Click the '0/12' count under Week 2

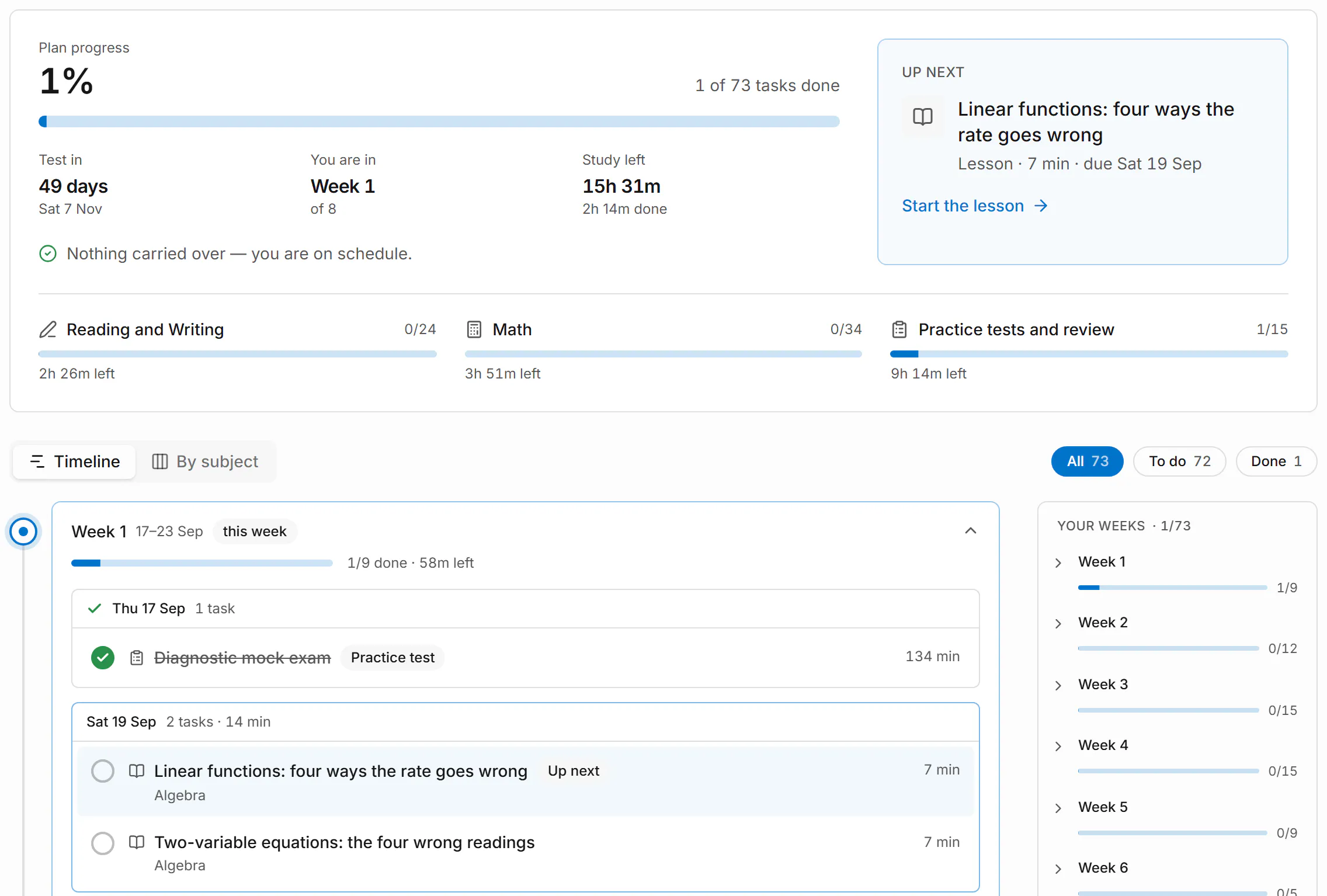coord(1283,648)
